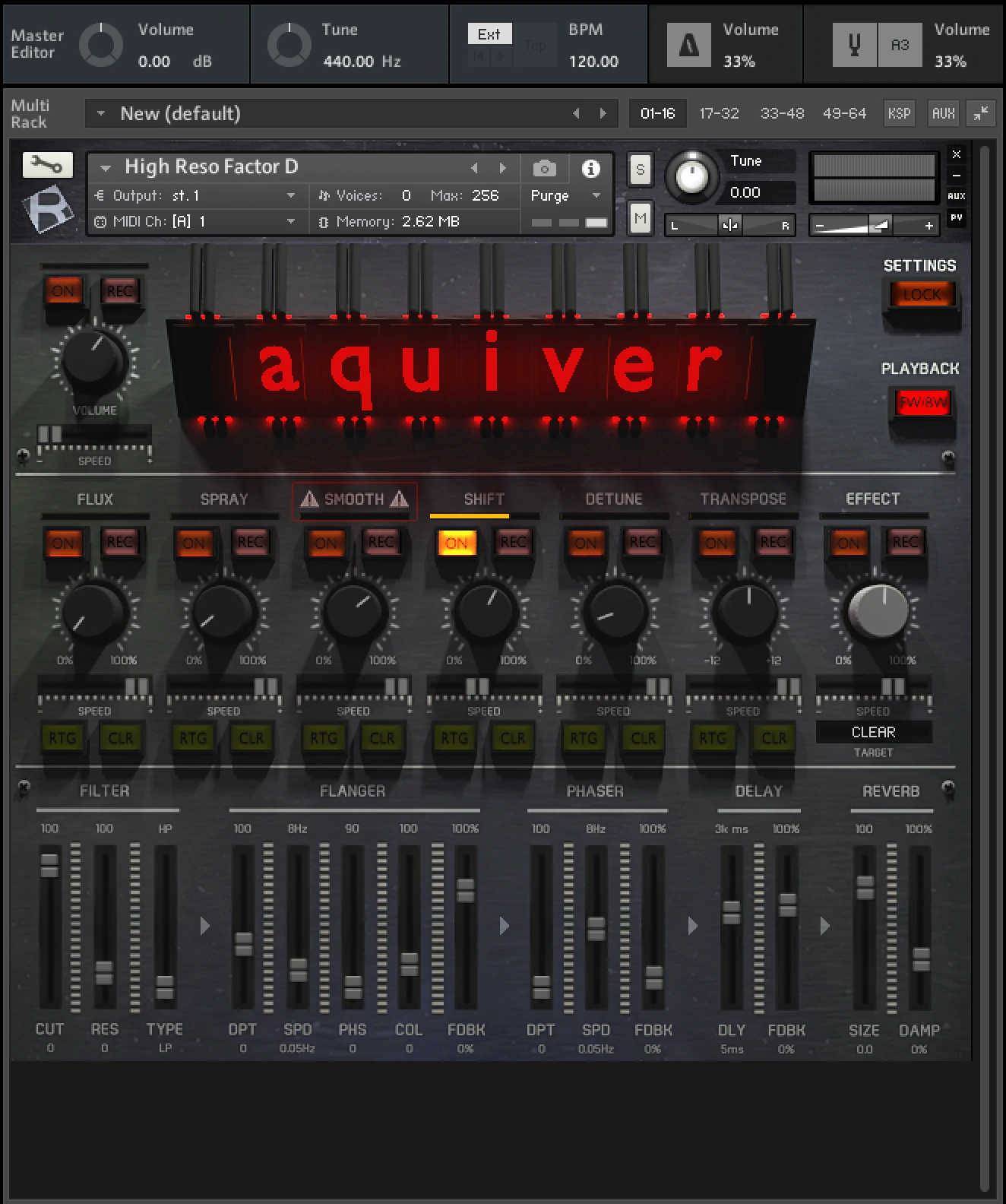Viewport: 1006px width, 1204px height.
Task: Turn off SHIFT ON button
Action: (456, 543)
